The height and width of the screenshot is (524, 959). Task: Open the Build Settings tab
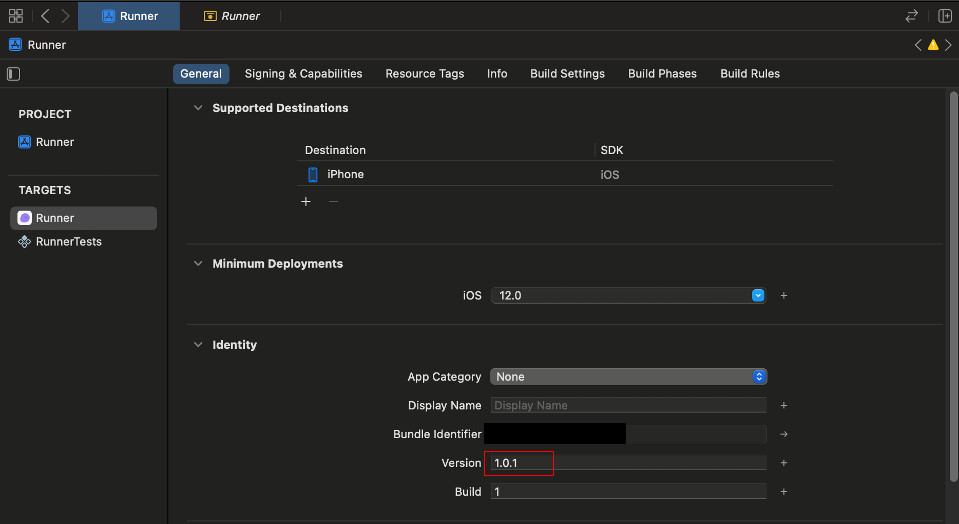[567, 73]
